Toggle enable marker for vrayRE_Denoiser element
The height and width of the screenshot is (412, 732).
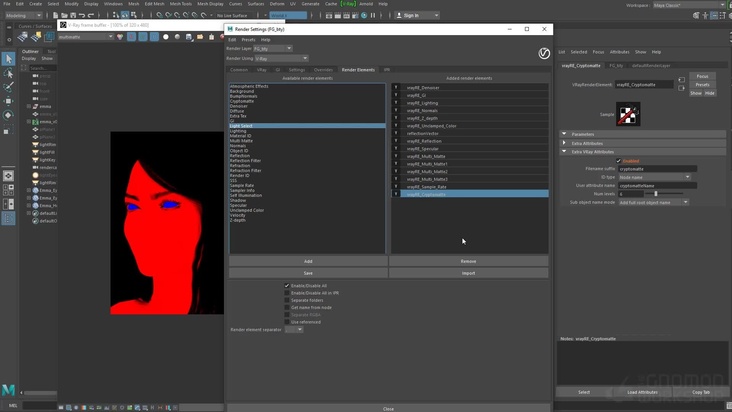point(396,87)
